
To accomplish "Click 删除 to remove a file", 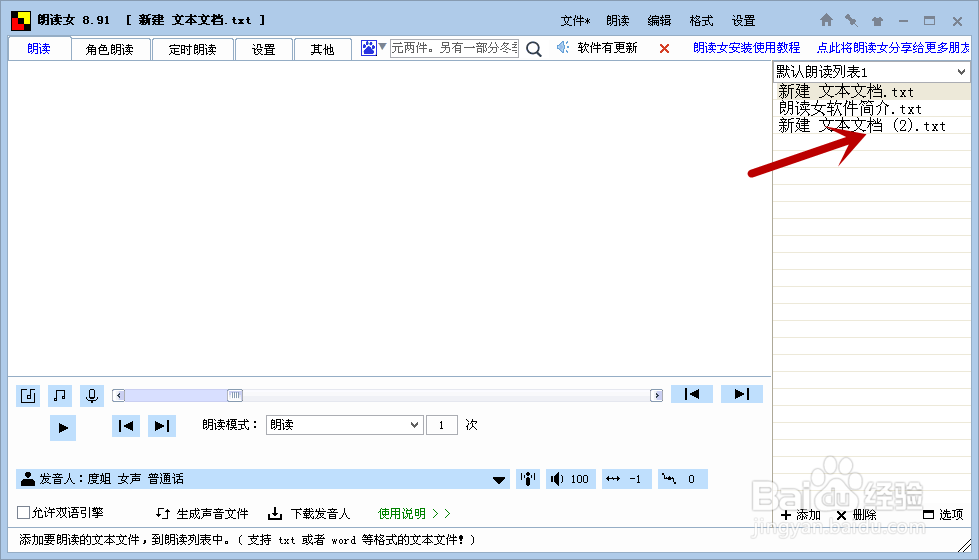I will pos(856,514).
